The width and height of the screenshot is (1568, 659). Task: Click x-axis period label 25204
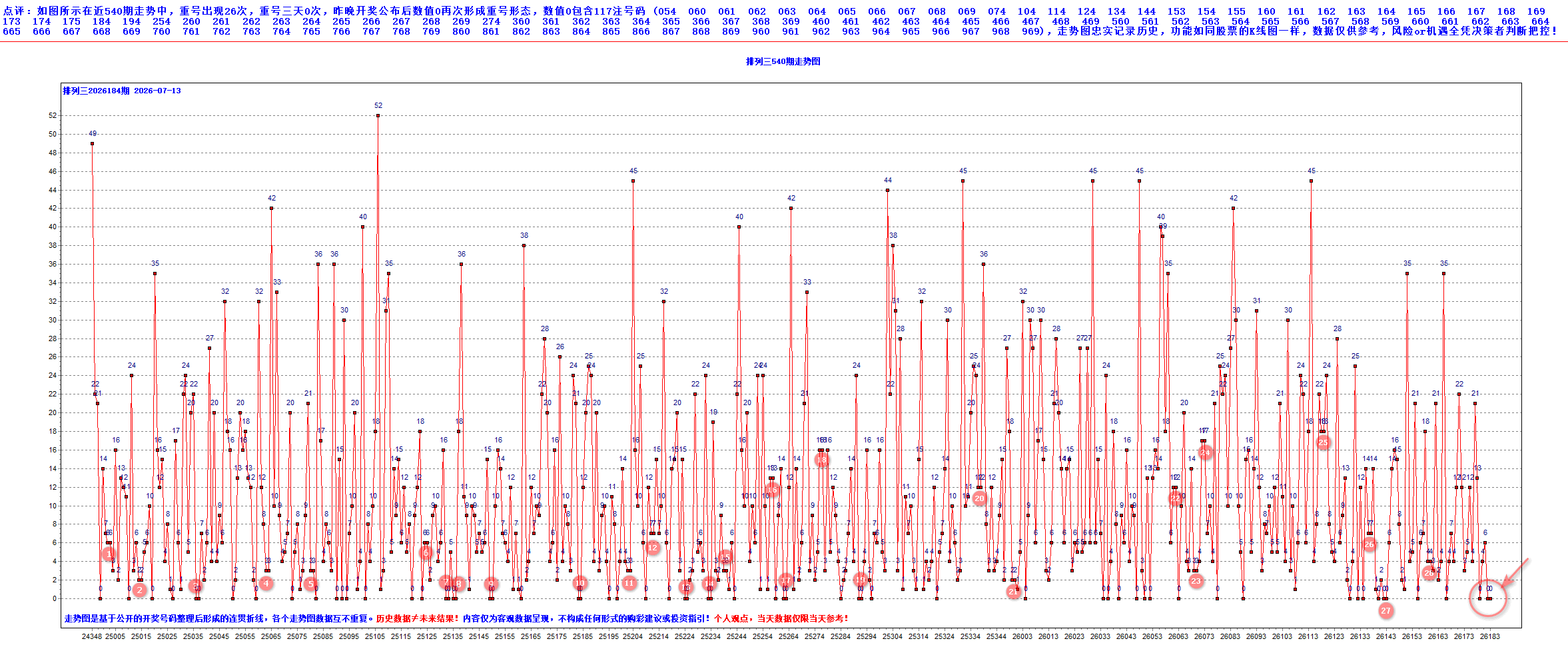(633, 636)
